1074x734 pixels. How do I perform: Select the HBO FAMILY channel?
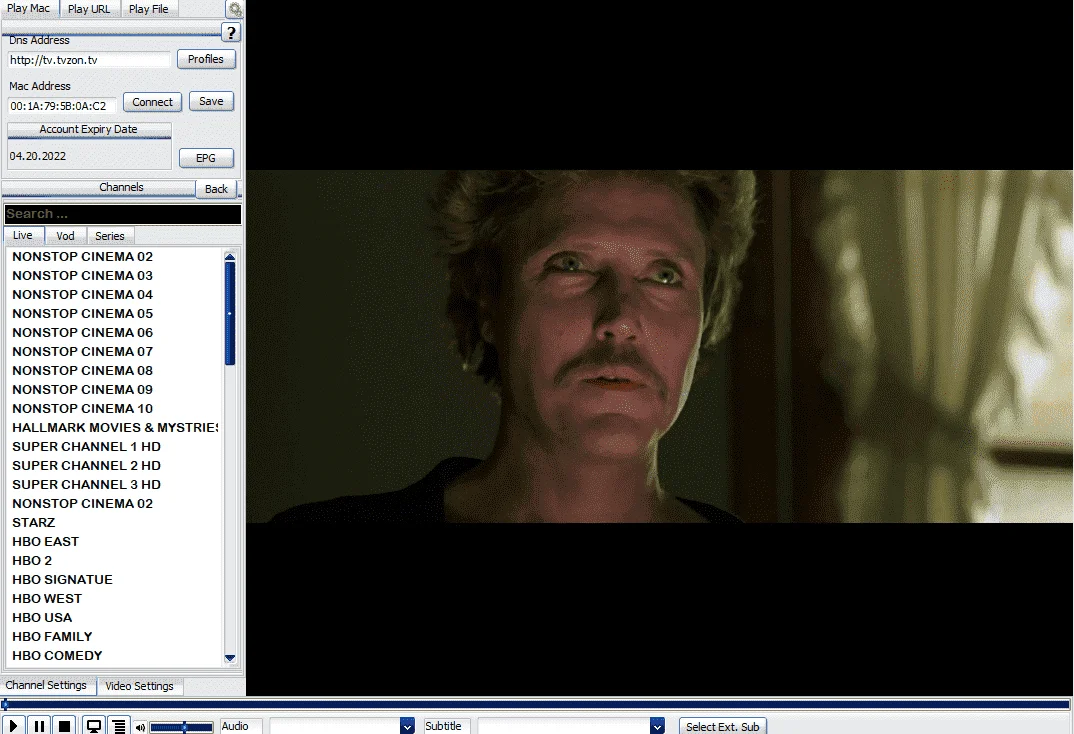(x=52, y=637)
